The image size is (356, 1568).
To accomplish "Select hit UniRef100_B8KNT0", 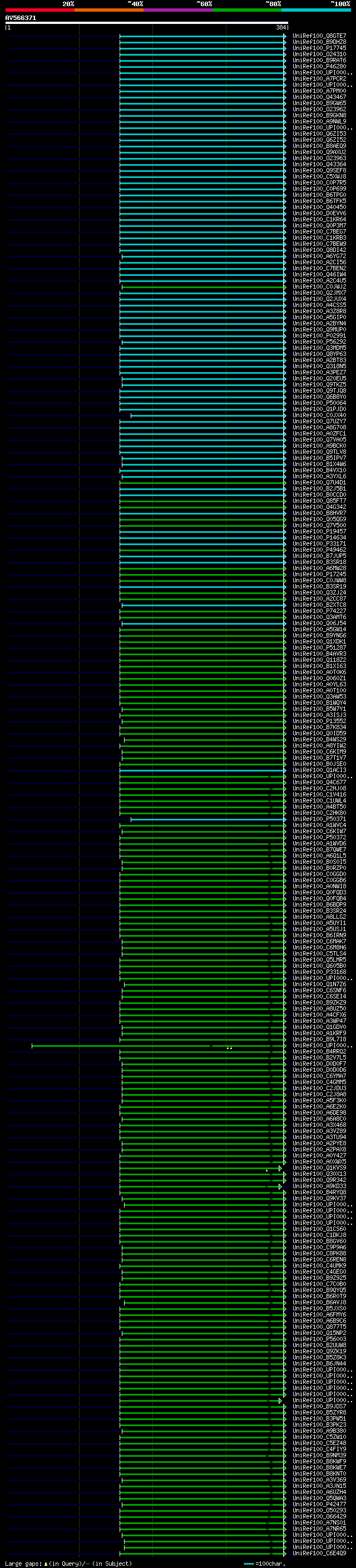I will [319, 1473].
